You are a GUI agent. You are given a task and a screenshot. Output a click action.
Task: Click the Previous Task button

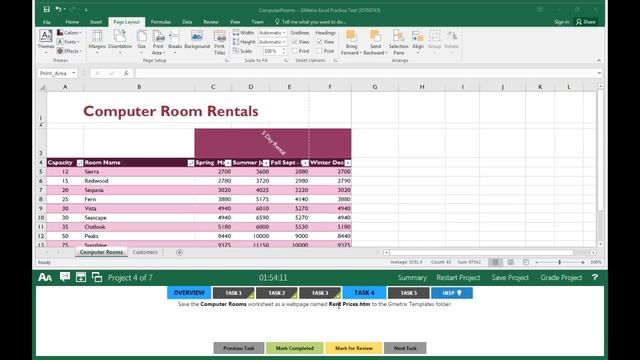point(239,348)
